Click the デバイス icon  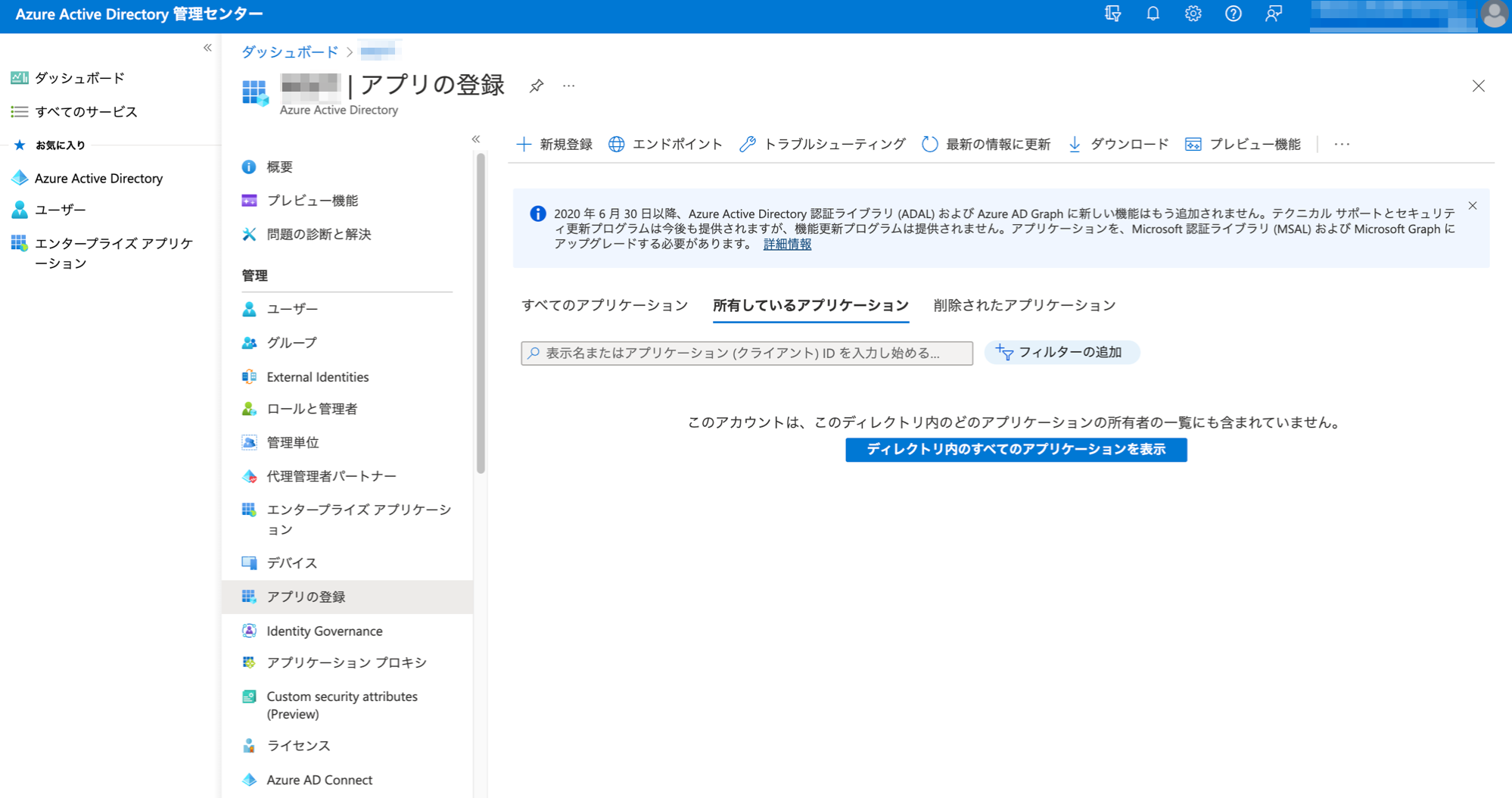tap(249, 563)
